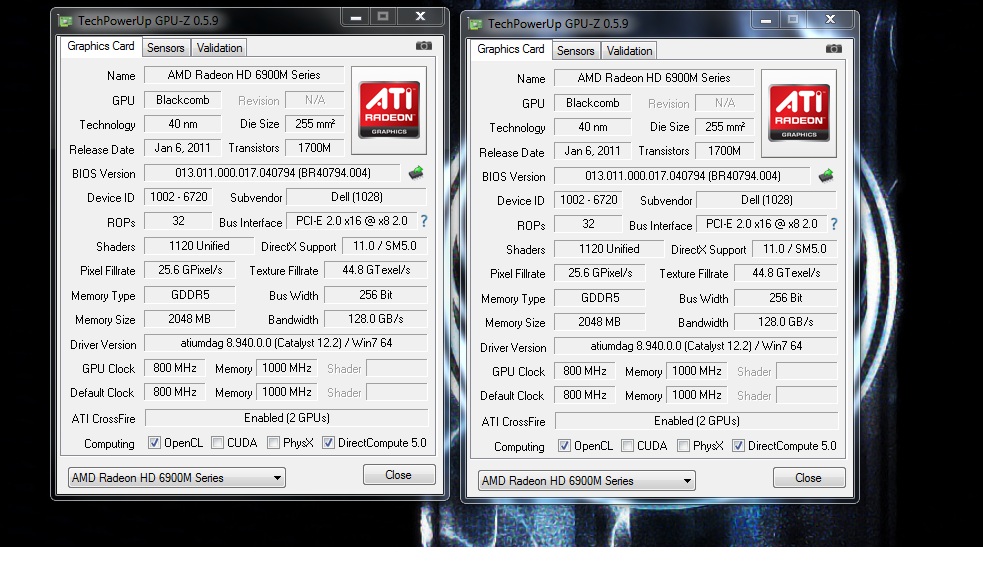Click the Release Date Jan 6, 2011 field in right window

click(592, 151)
